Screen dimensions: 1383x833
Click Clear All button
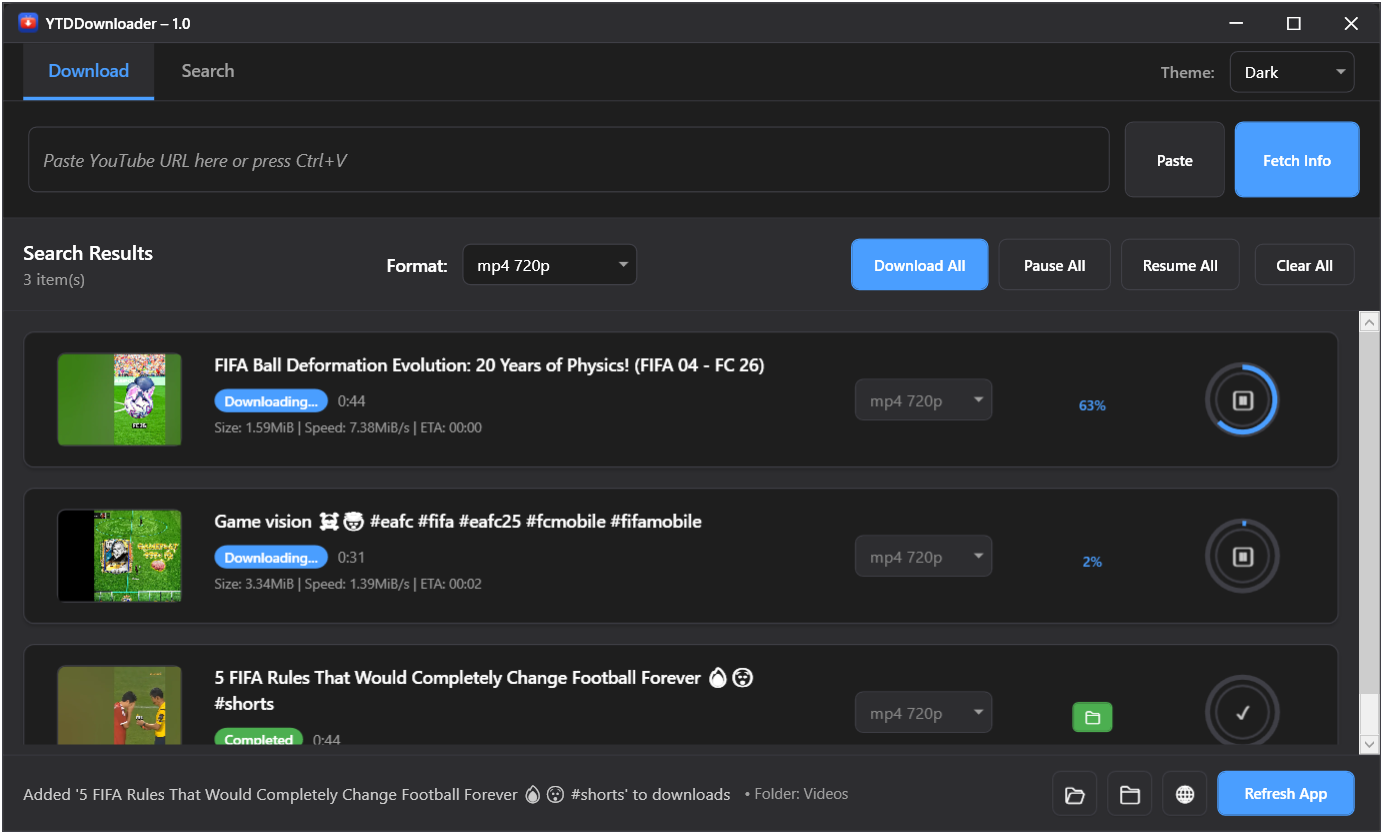pyautogui.click(x=1305, y=265)
